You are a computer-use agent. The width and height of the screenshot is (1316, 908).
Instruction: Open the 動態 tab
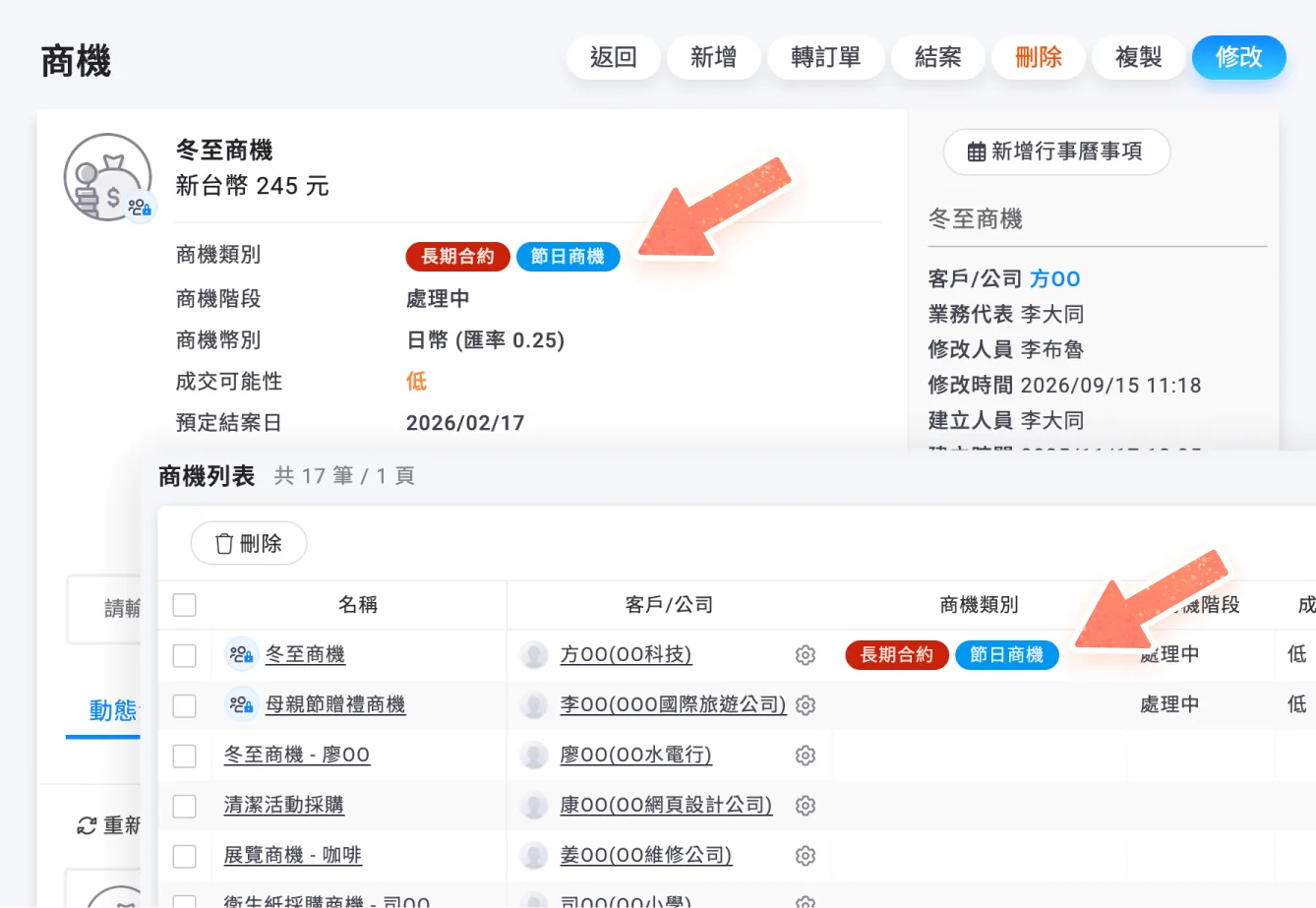[x=111, y=710]
